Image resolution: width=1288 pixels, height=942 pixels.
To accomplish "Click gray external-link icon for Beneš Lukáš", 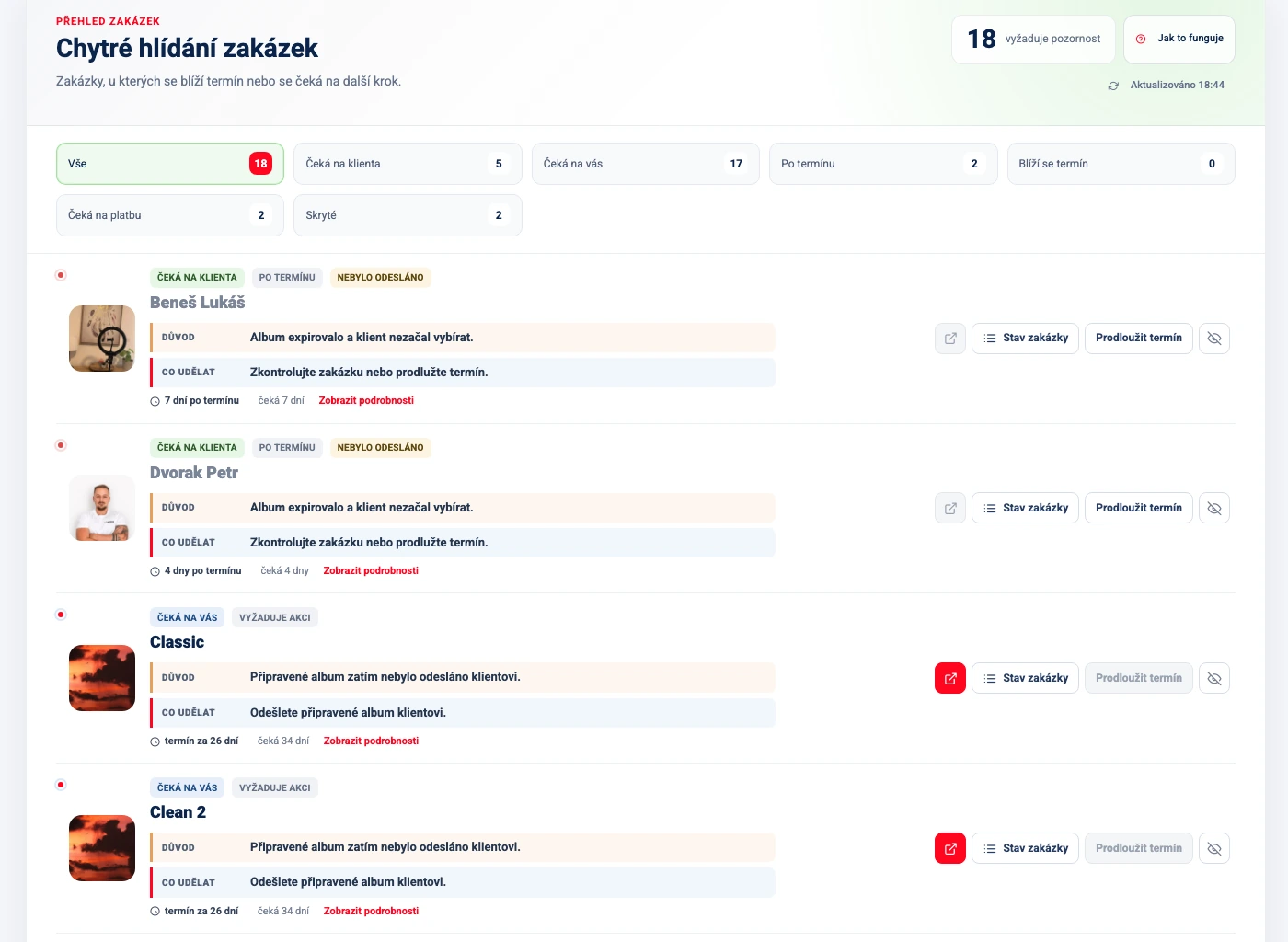I will [x=950, y=339].
